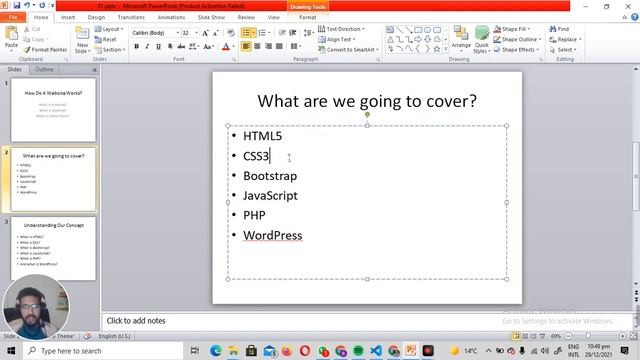Toggle Text Shadow formatting
Image resolution: width=640 pixels, height=360 pixels.
pyautogui.click(x=169, y=47)
